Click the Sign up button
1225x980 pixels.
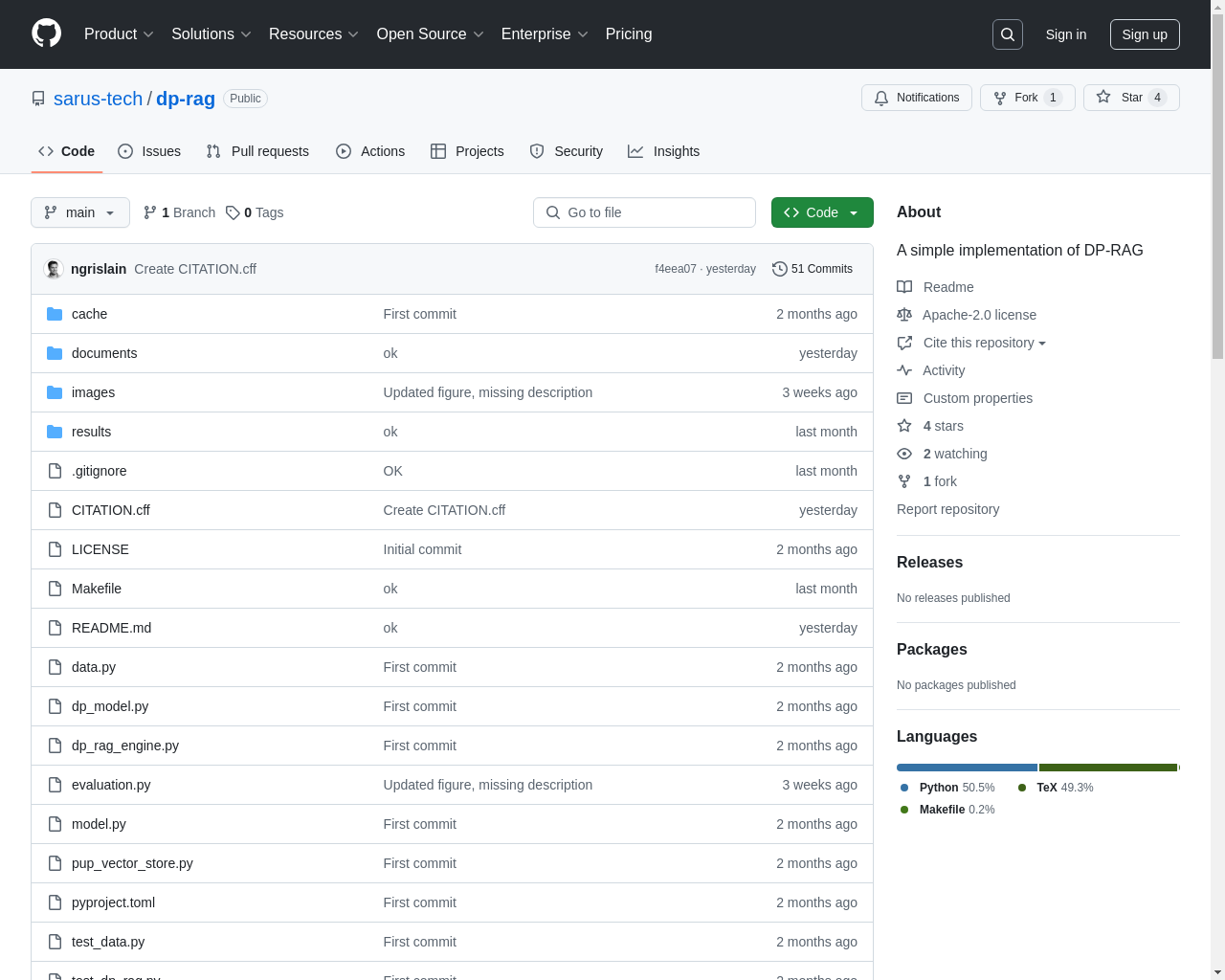pyautogui.click(x=1145, y=34)
